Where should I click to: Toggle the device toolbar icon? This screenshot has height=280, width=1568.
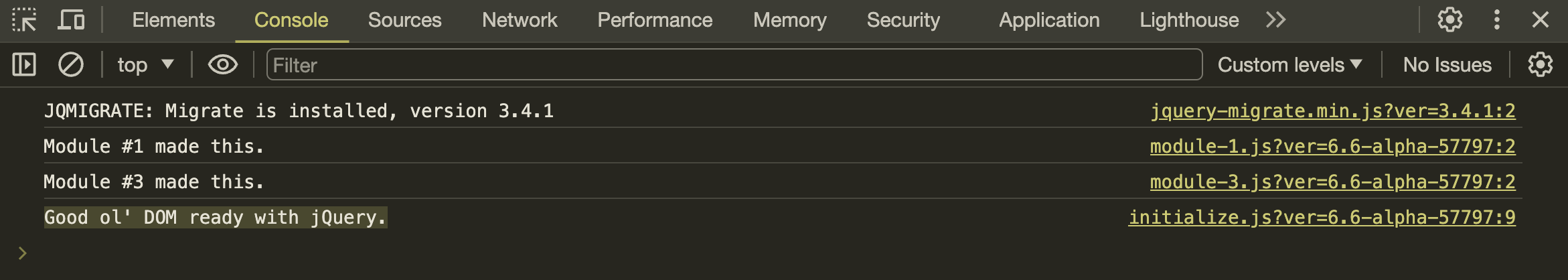point(71,20)
